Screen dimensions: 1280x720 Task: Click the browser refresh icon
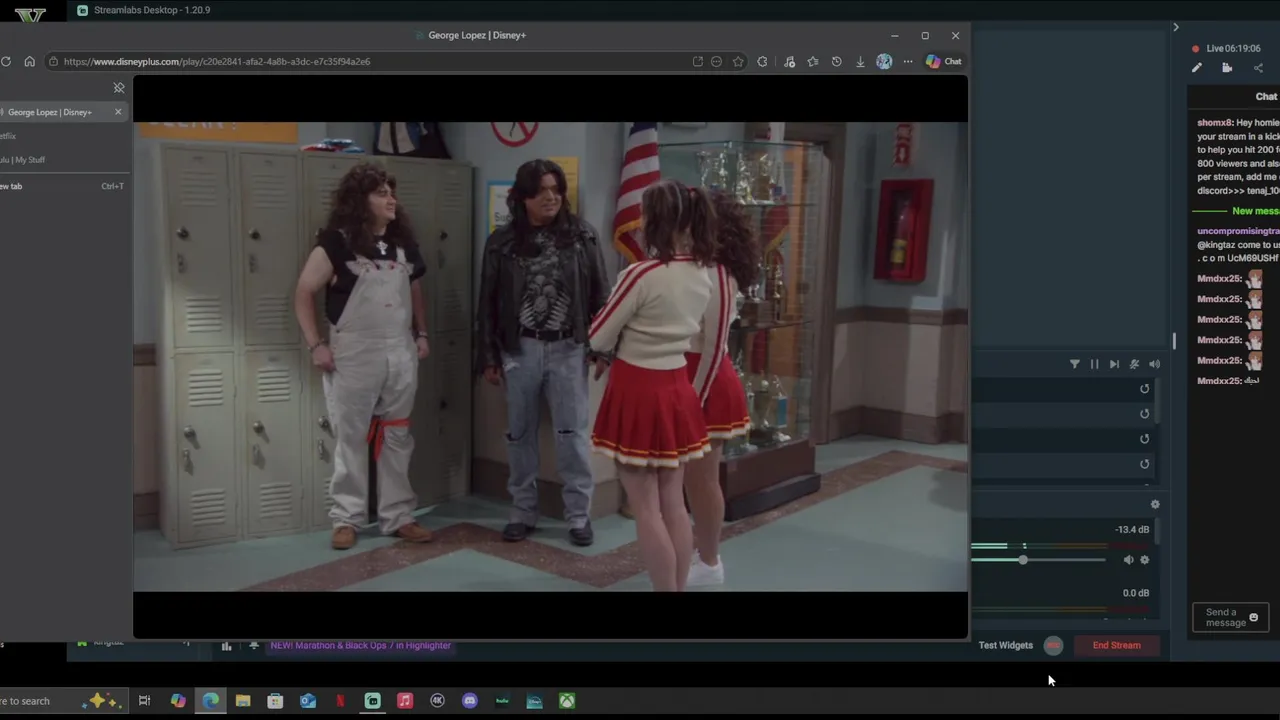tap(6, 61)
